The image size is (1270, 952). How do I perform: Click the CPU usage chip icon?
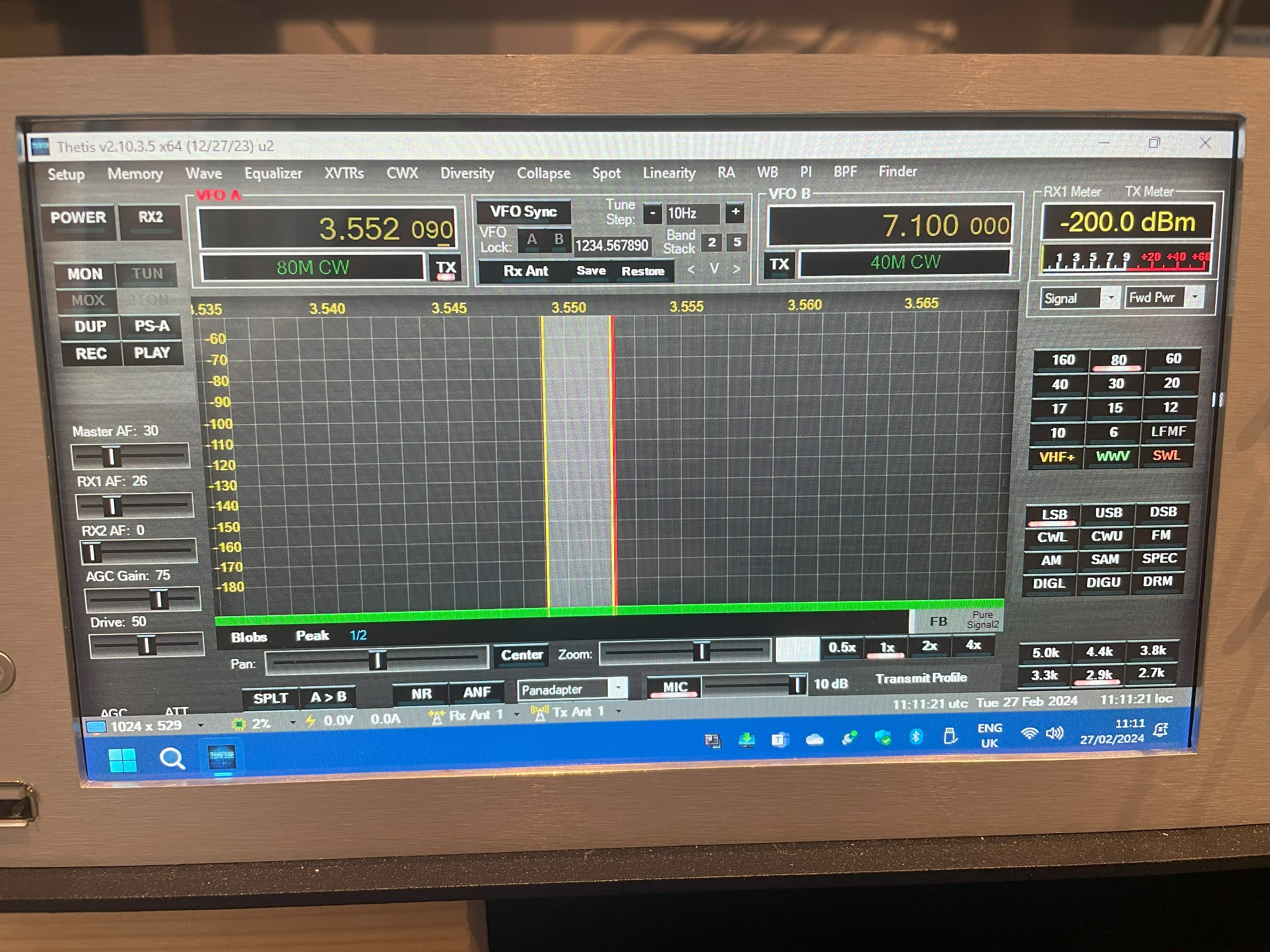(x=238, y=724)
